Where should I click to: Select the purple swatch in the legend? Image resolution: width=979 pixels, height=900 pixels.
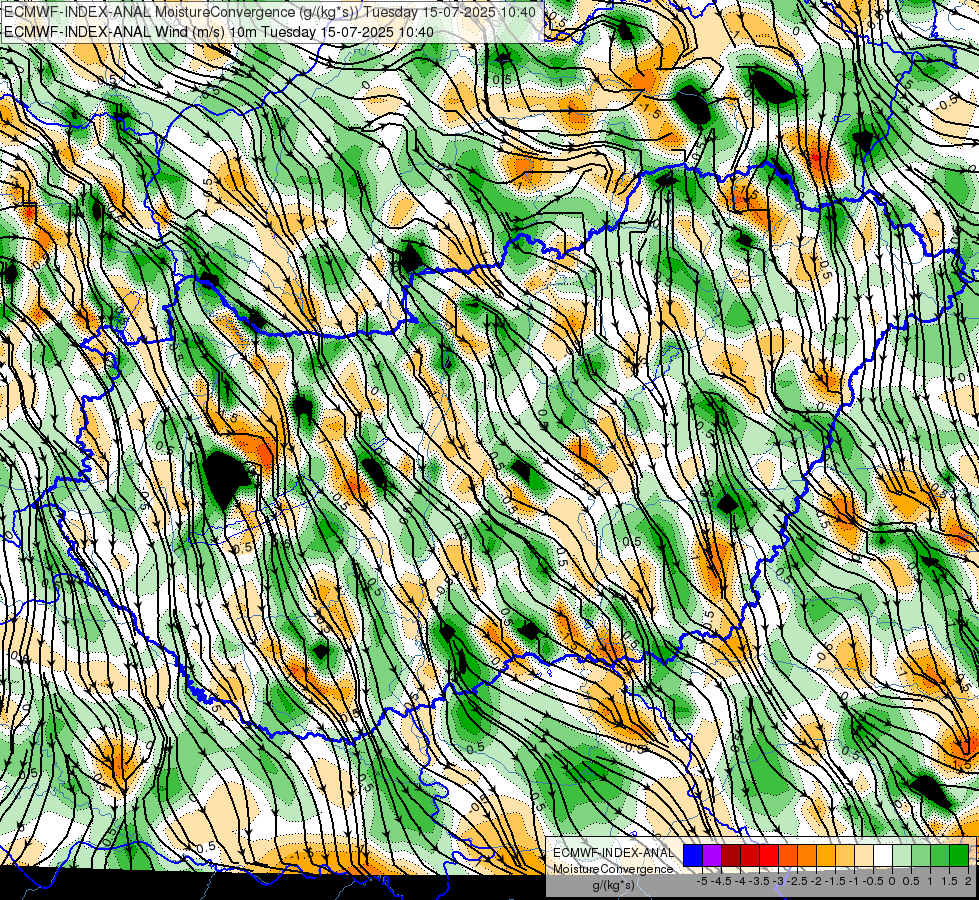pyautogui.click(x=712, y=856)
